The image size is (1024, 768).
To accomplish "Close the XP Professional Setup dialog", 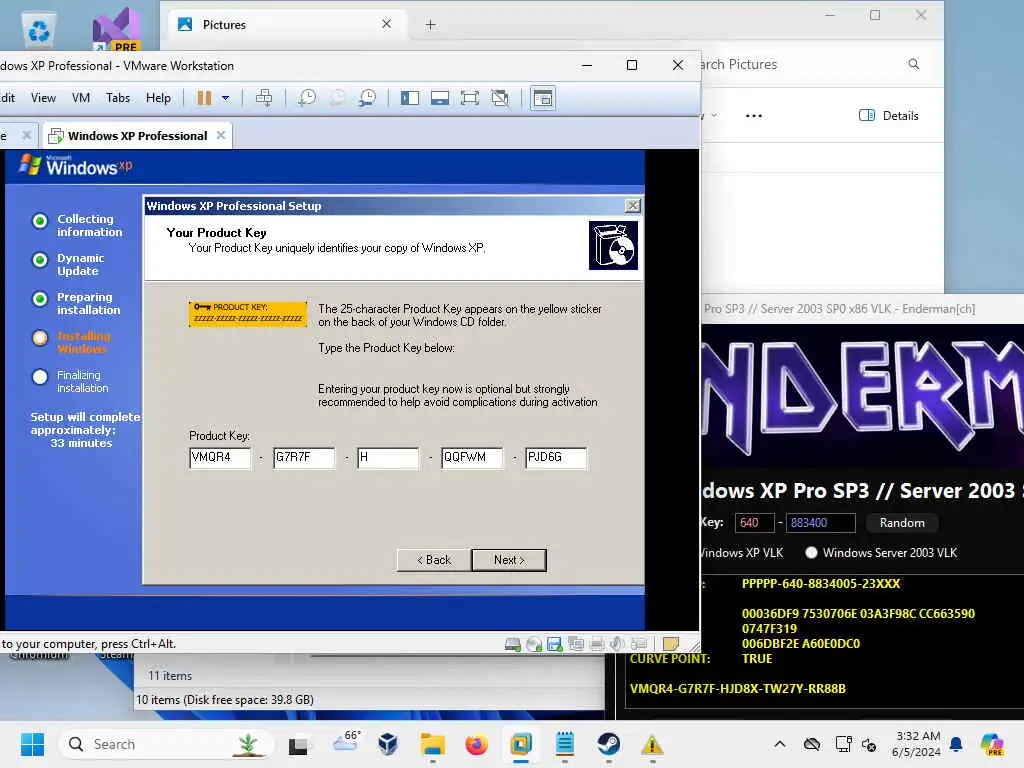I will click(x=632, y=206).
